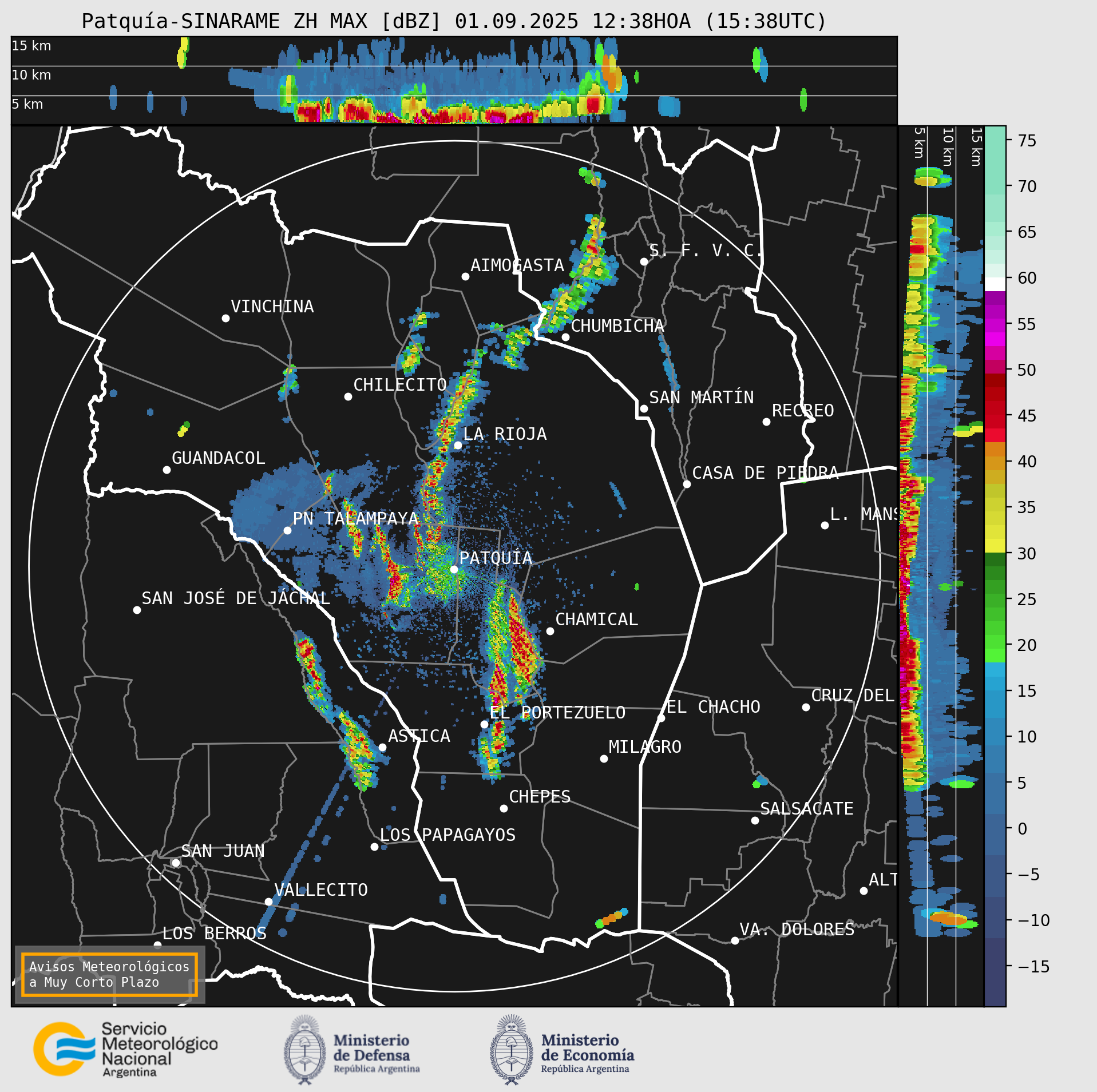Viewport: 1097px width, 1092px height.
Task: Click the SAN JOSÉ DE JÁCHAL label
Action: click(236, 598)
